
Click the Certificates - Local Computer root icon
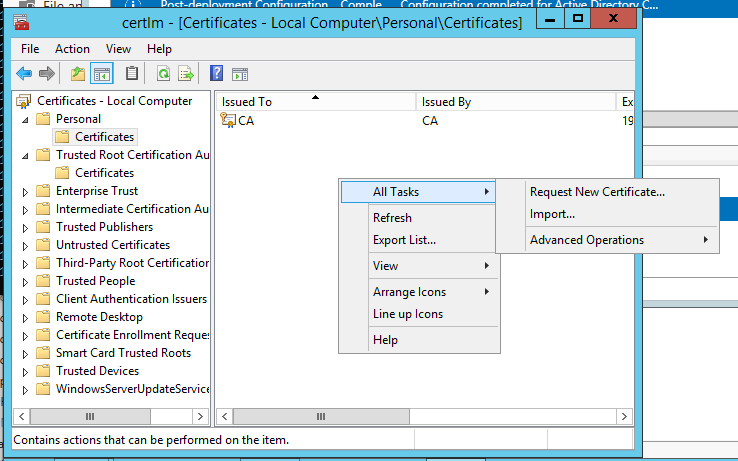pos(24,101)
